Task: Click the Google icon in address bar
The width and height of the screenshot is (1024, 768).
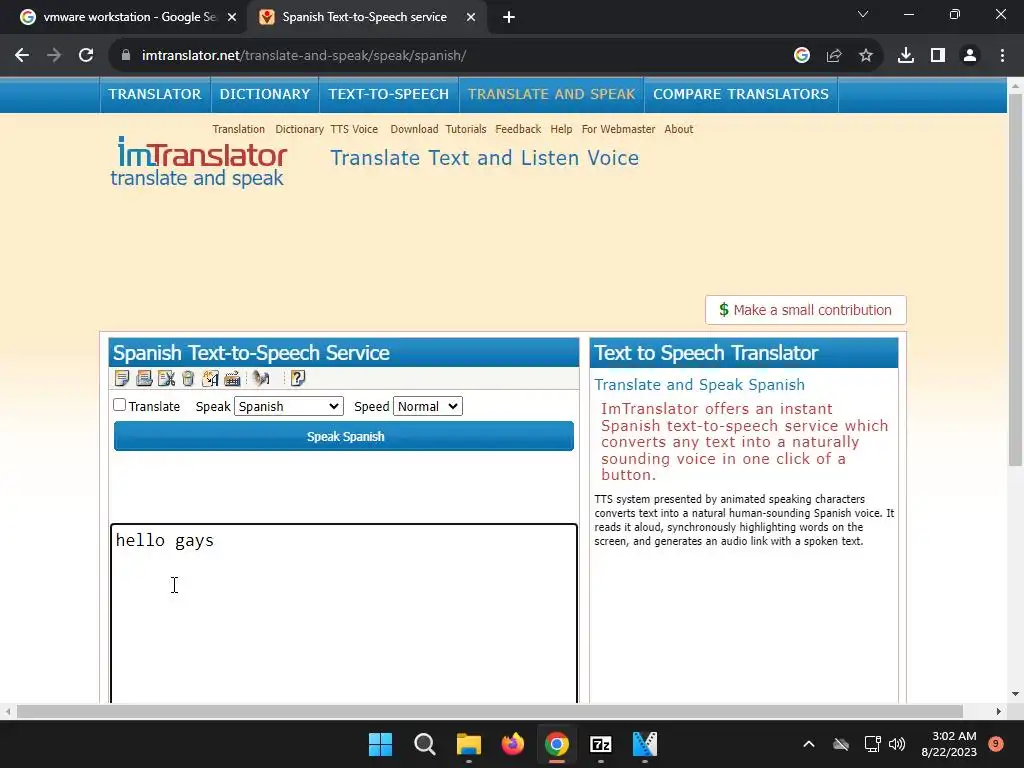Action: click(802, 56)
